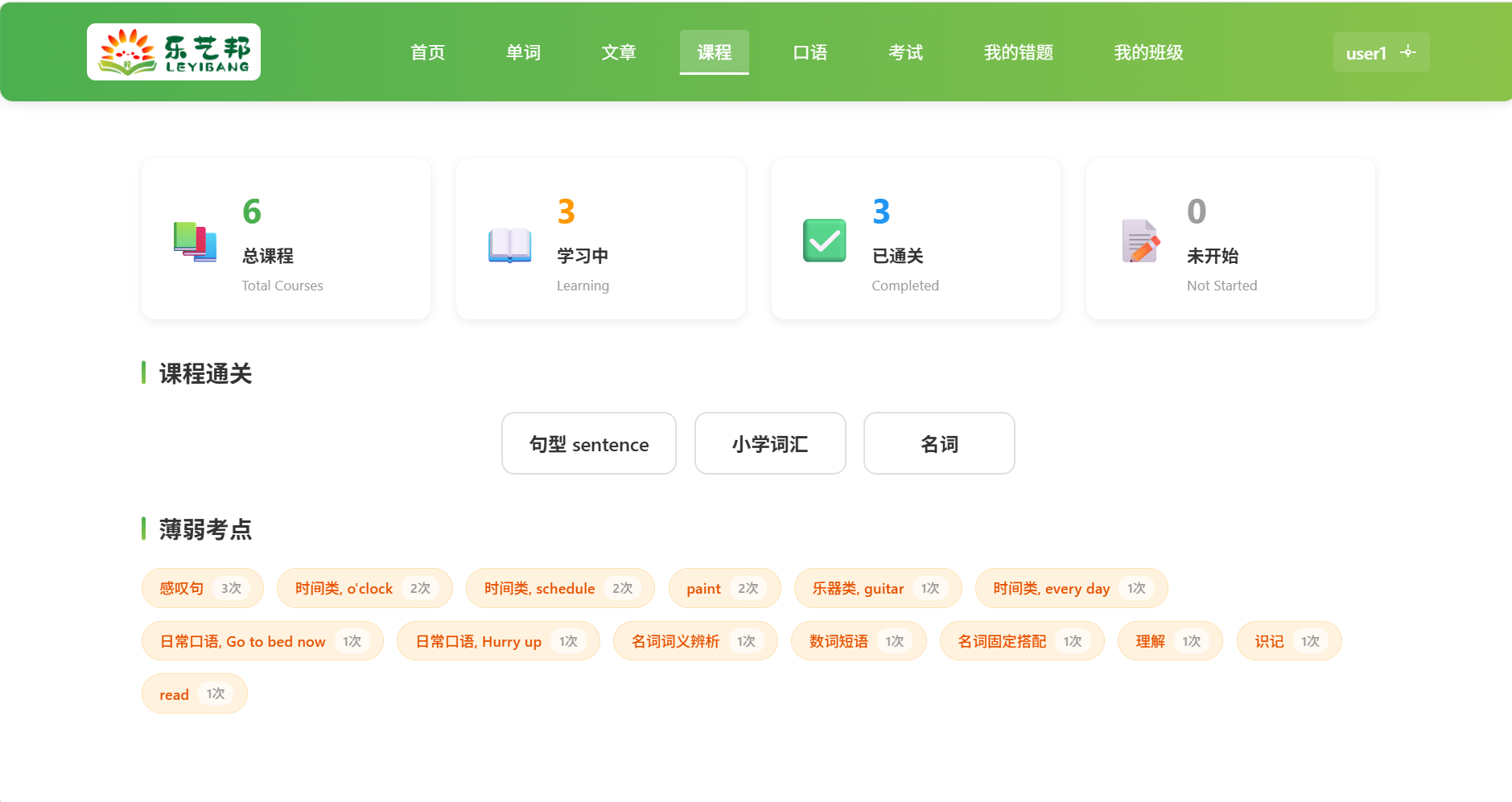Image resolution: width=1512 pixels, height=802 pixels.
Task: Select the 乐器类, guitar tag
Action: (878, 588)
